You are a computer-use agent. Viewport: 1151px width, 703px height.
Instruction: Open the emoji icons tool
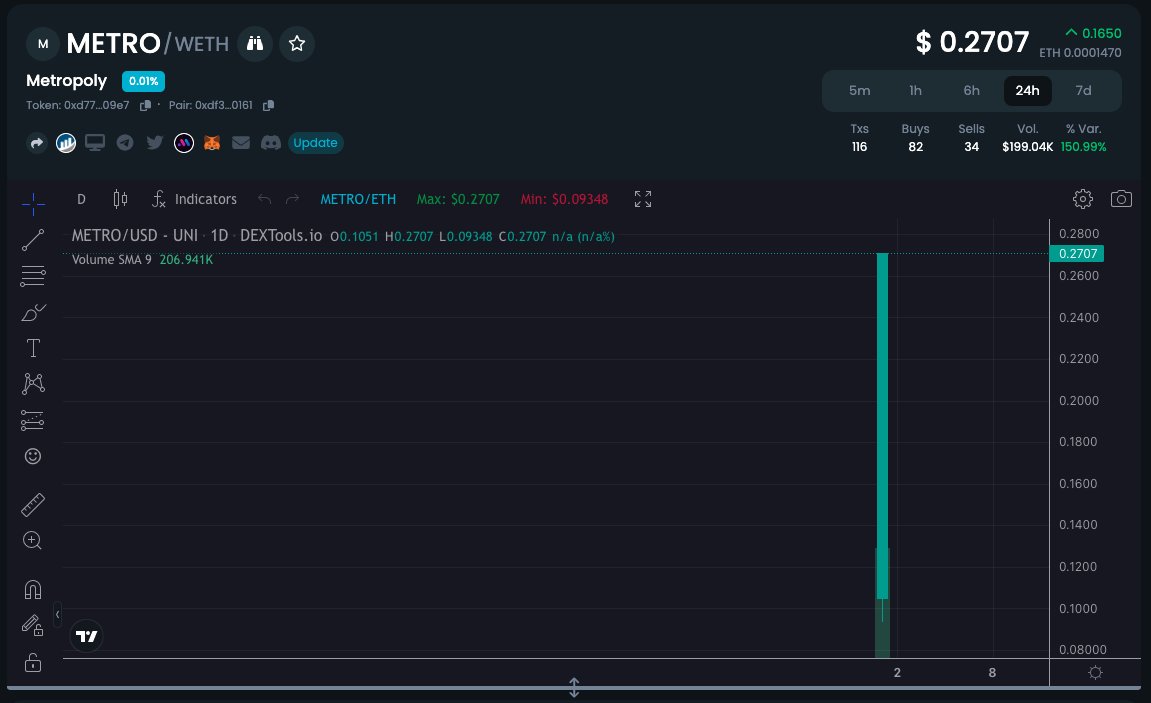pos(33,456)
